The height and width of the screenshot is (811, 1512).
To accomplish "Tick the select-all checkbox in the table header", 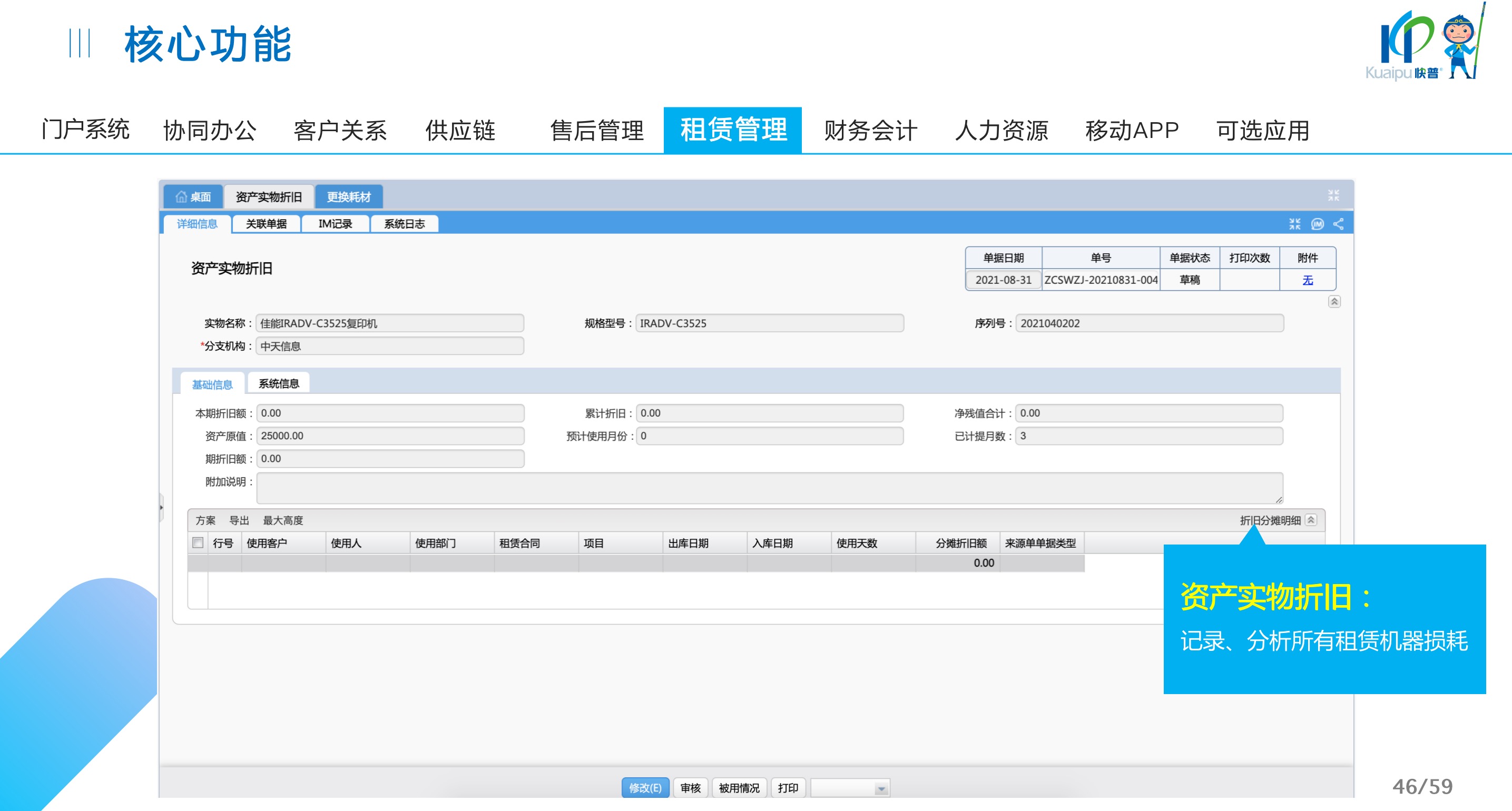I will 199,543.
